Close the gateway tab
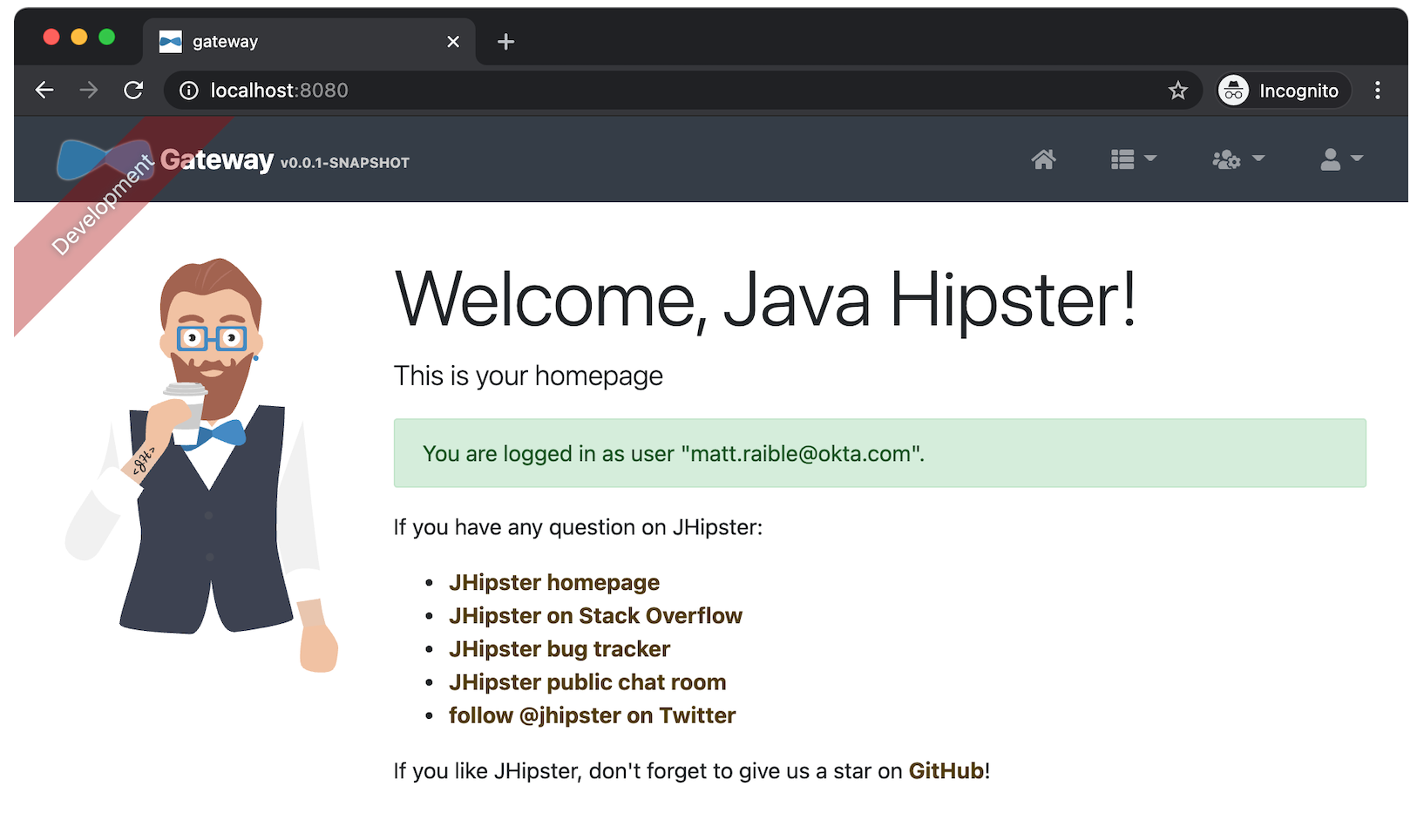The width and height of the screenshot is (1417, 840). coord(453,42)
